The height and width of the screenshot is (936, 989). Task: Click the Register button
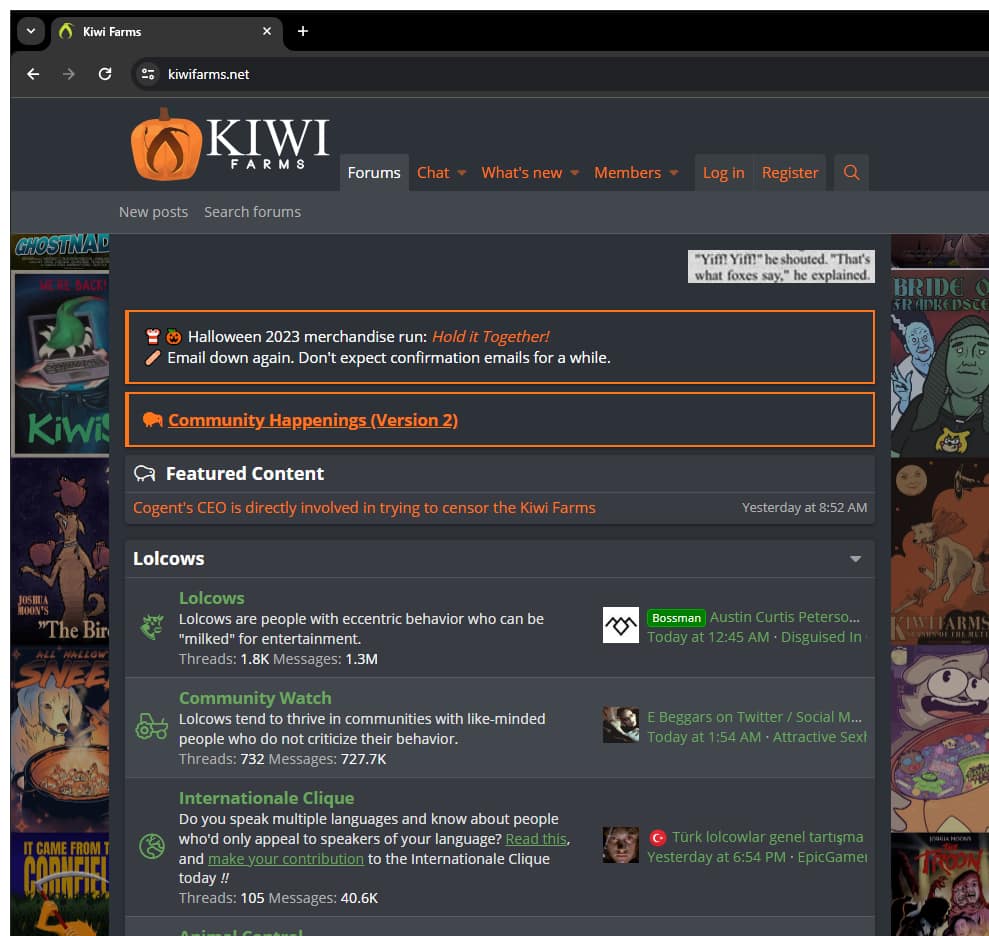tap(790, 172)
